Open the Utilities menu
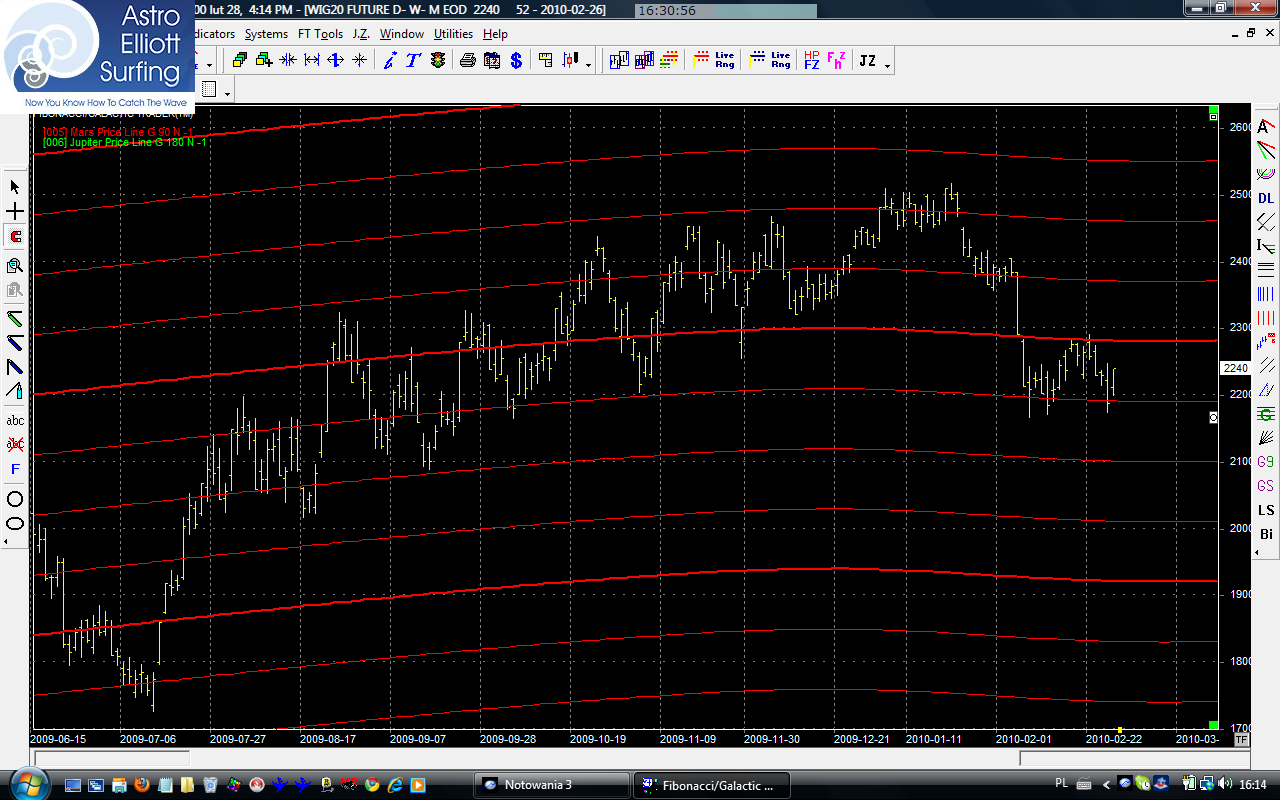 click(x=453, y=34)
